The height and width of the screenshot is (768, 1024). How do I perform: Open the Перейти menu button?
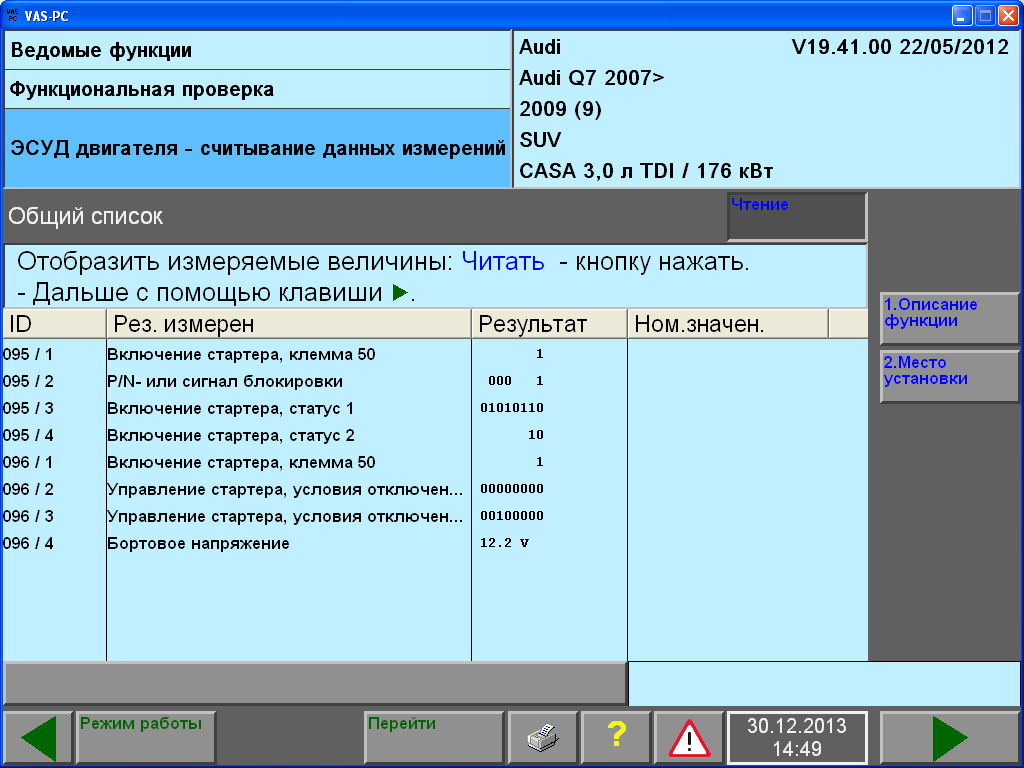coord(433,738)
